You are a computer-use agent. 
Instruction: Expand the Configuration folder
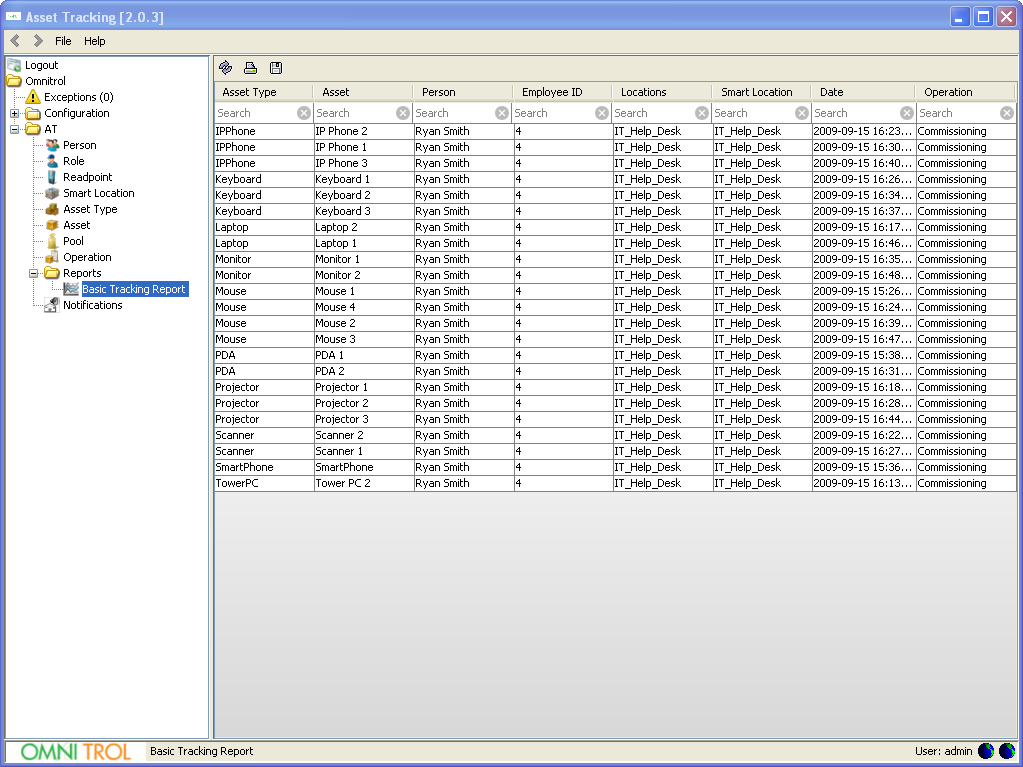click(x=15, y=113)
